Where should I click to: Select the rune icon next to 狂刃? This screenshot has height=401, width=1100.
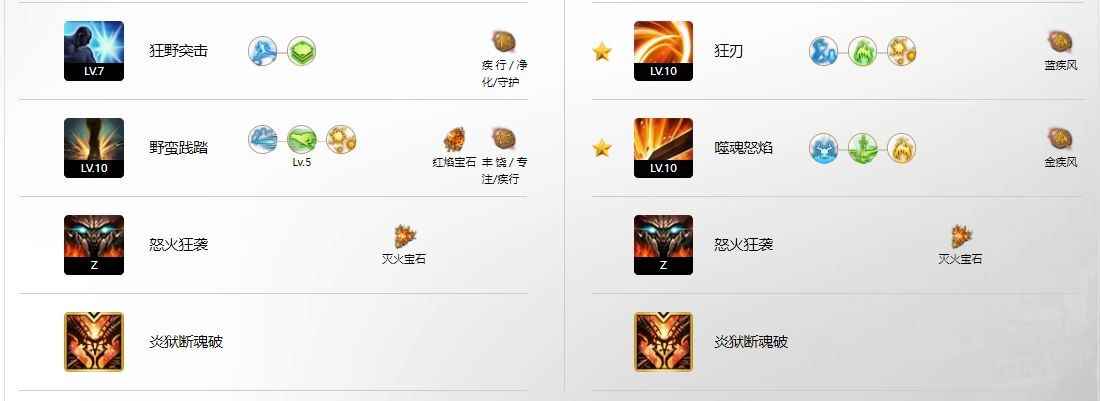1060,43
